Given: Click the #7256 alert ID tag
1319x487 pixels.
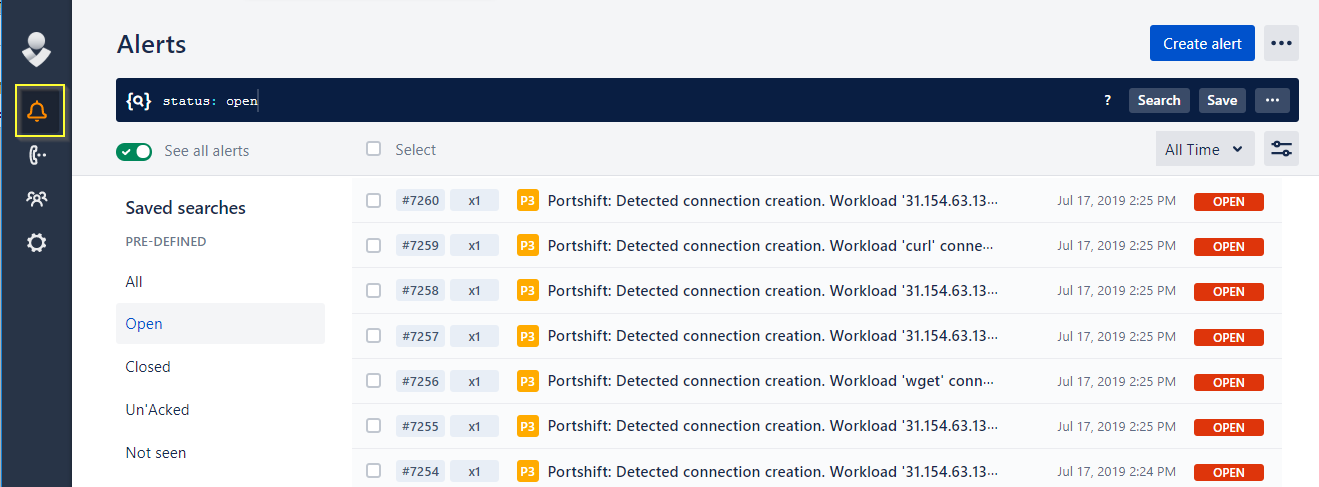Looking at the screenshot, I should (420, 381).
